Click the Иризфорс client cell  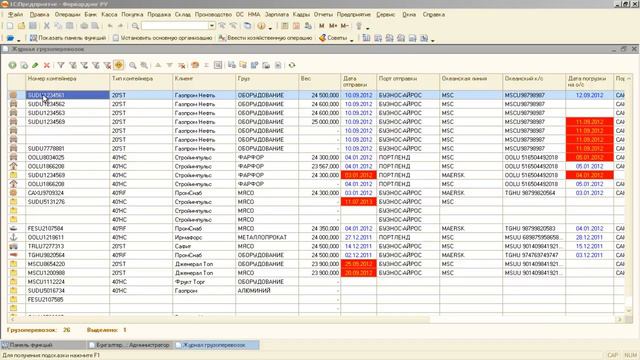coord(204,238)
